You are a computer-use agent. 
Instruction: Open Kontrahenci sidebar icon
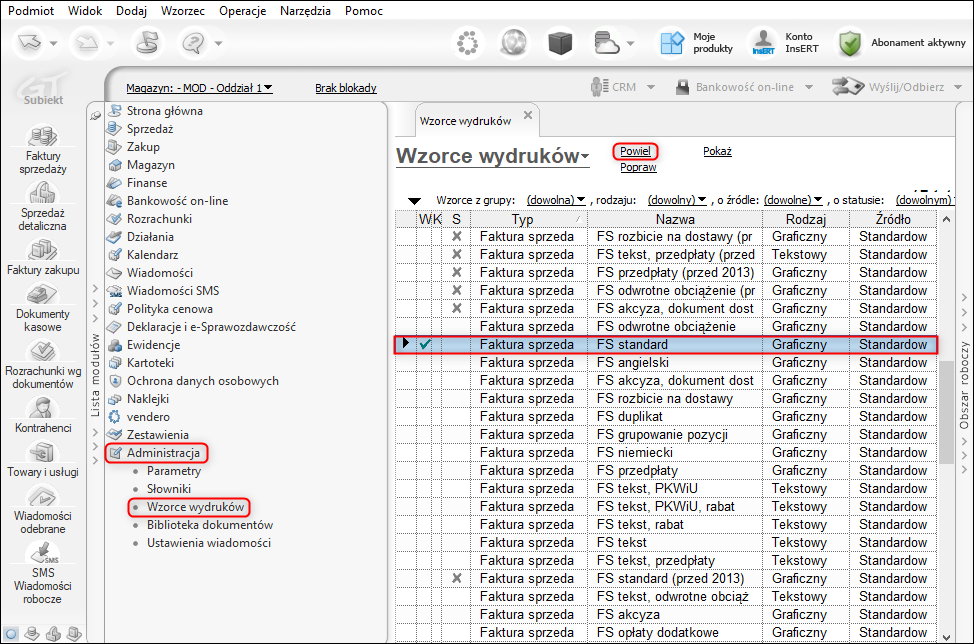(42, 408)
